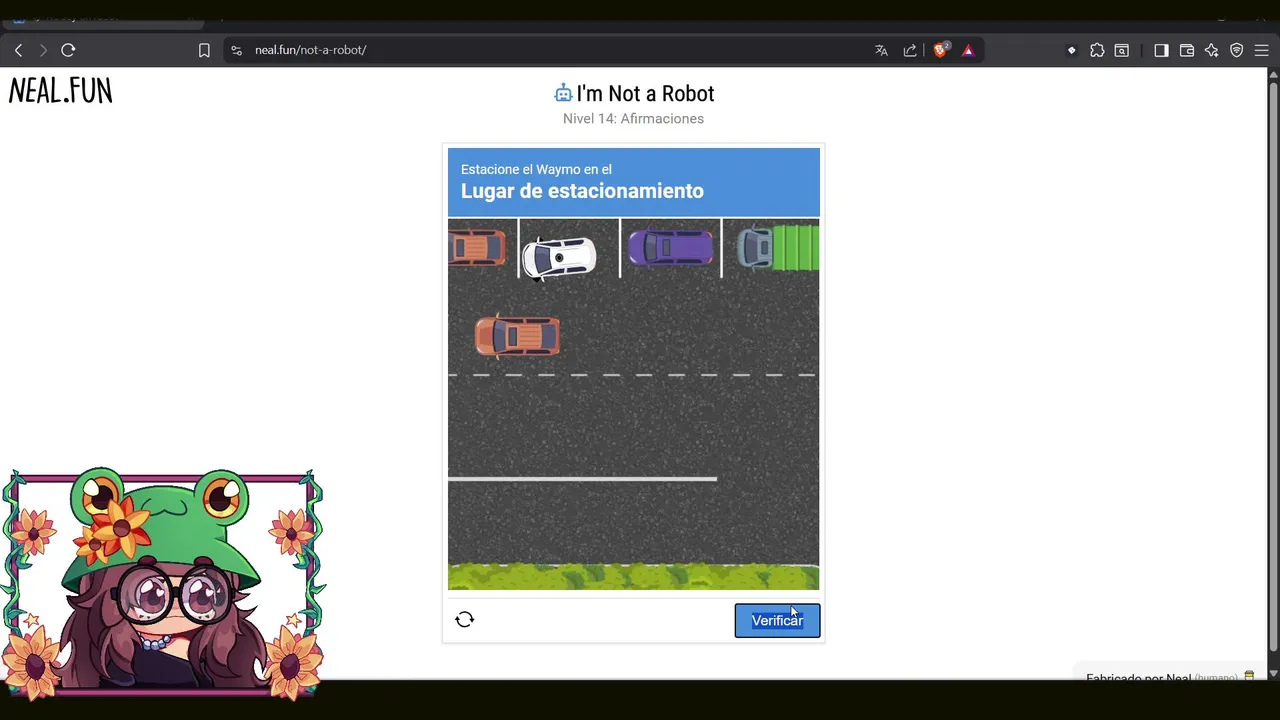Open the Brave Rewards triangle icon
Image resolution: width=1280 pixels, height=720 pixels.
click(968, 50)
